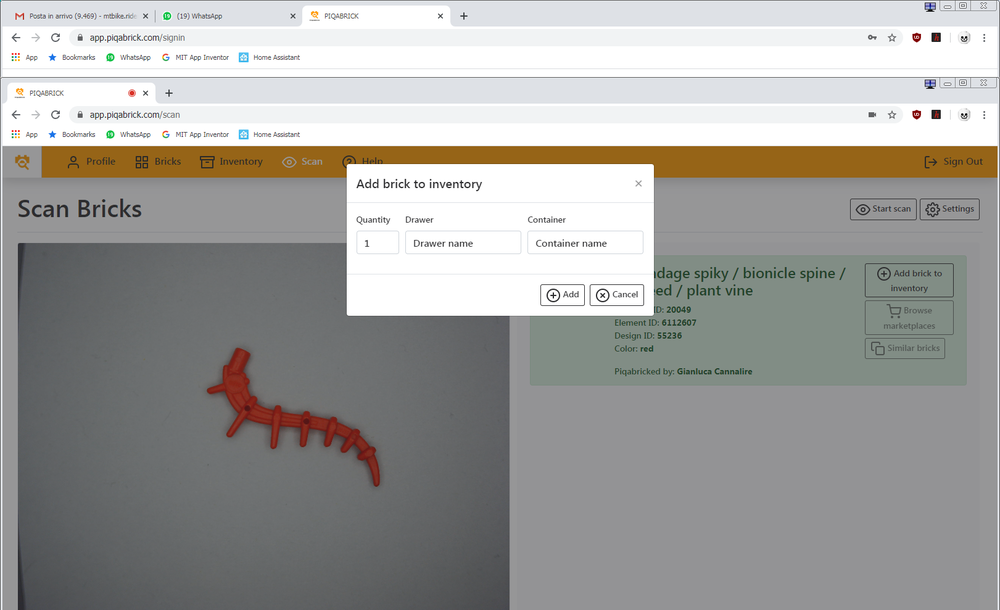Screen dimensions: 1000x610
Task: Open Home Assistant bookmark in back window
Action: pyautogui.click(x=269, y=57)
